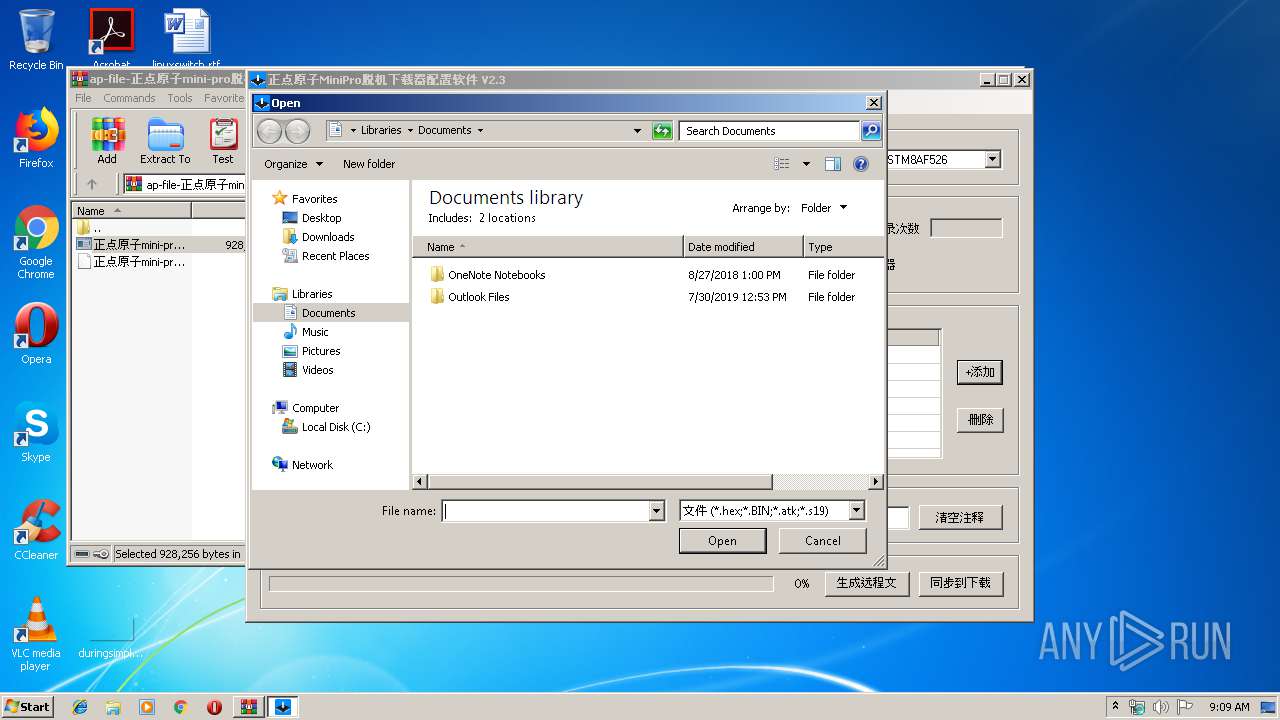
Task: Click the Start button
Action: pyautogui.click(x=28, y=707)
